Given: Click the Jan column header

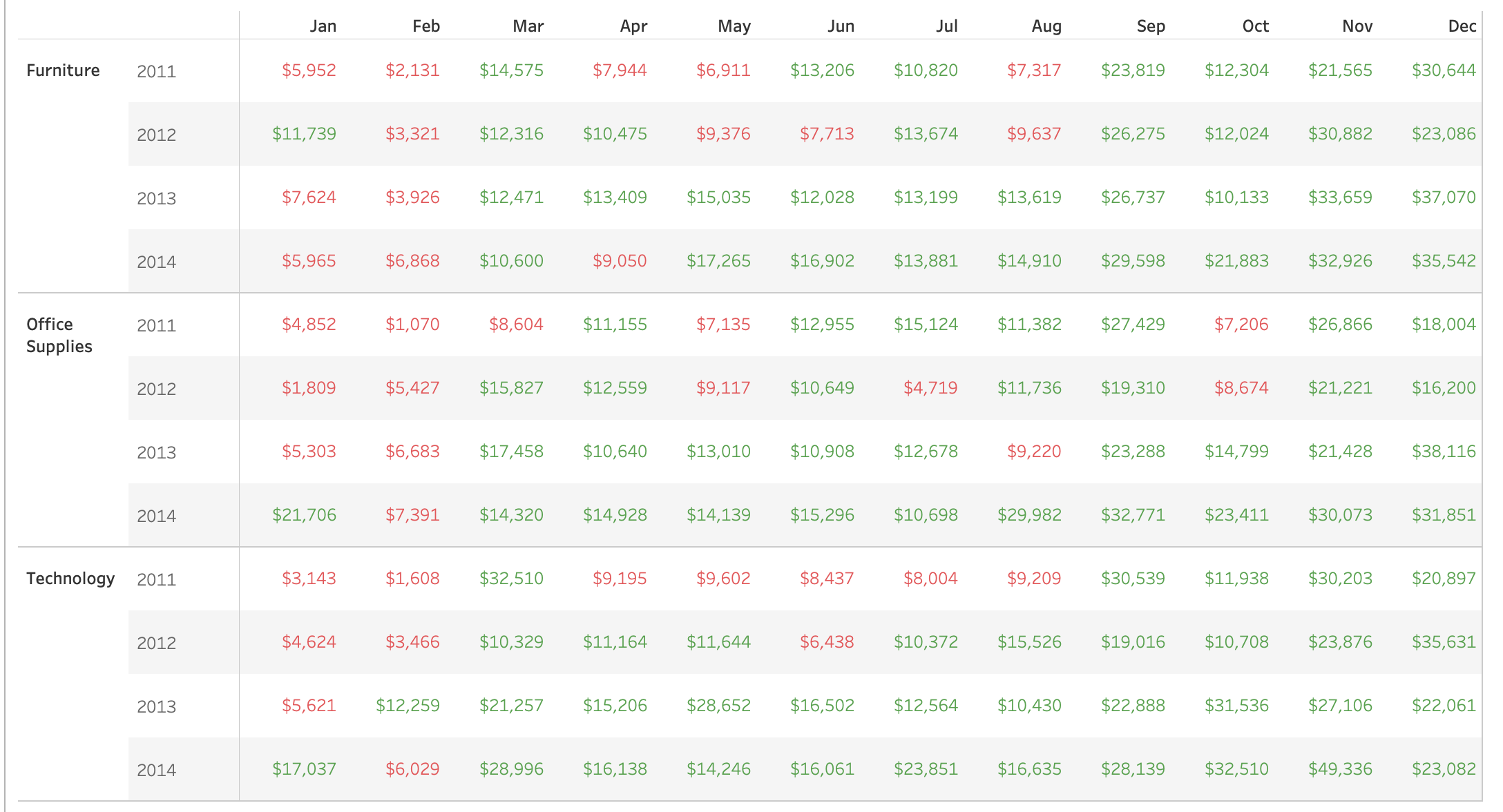Looking at the screenshot, I should 323,26.
